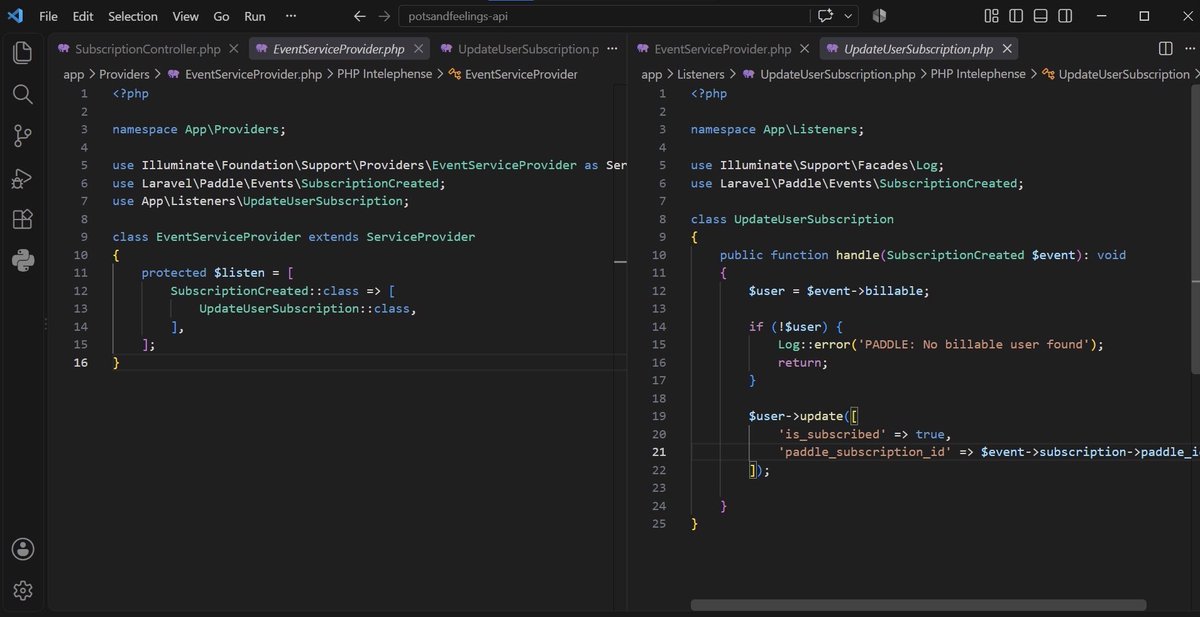
Task: Open the Selection menu
Action: 133,16
